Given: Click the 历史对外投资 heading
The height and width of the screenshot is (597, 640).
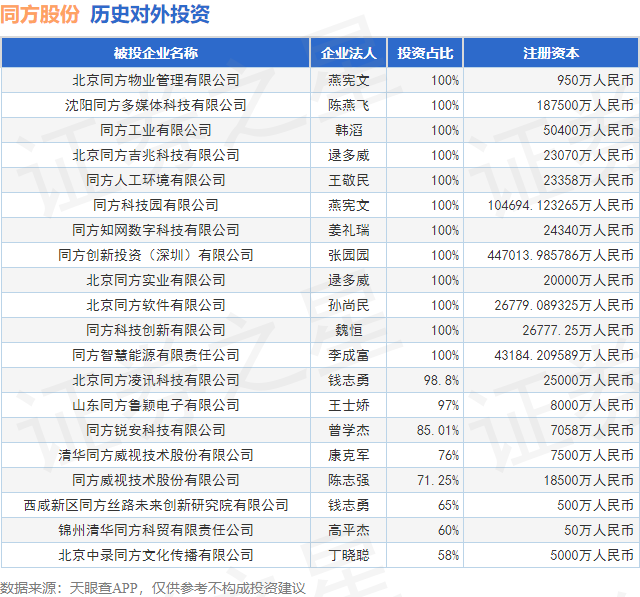Looking at the screenshot, I should (150, 14).
